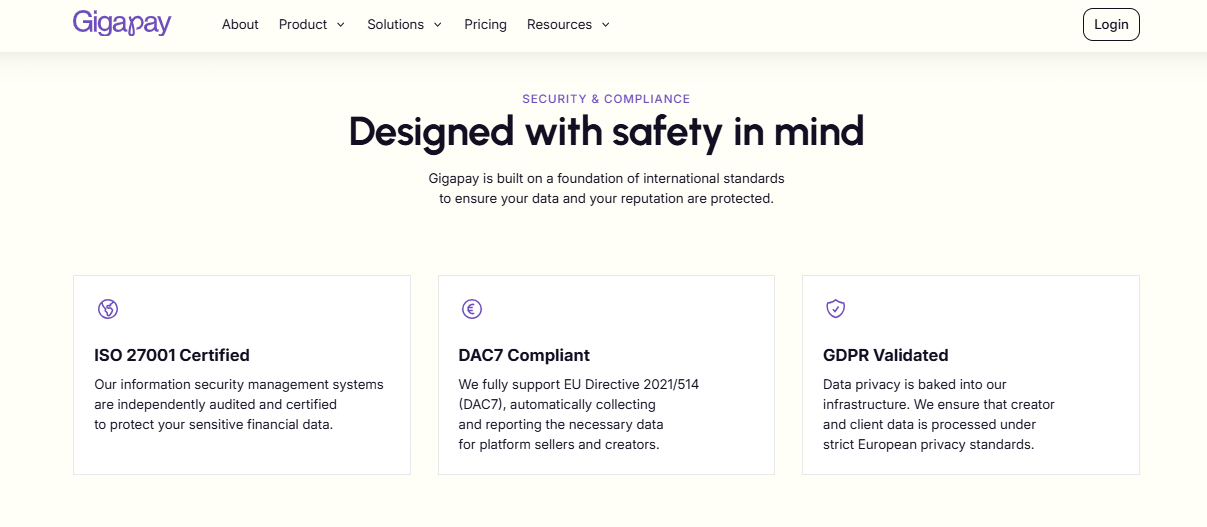The height and width of the screenshot is (527, 1207).
Task: Click the text 'Data privacy is baked into our'
Action: point(915,384)
